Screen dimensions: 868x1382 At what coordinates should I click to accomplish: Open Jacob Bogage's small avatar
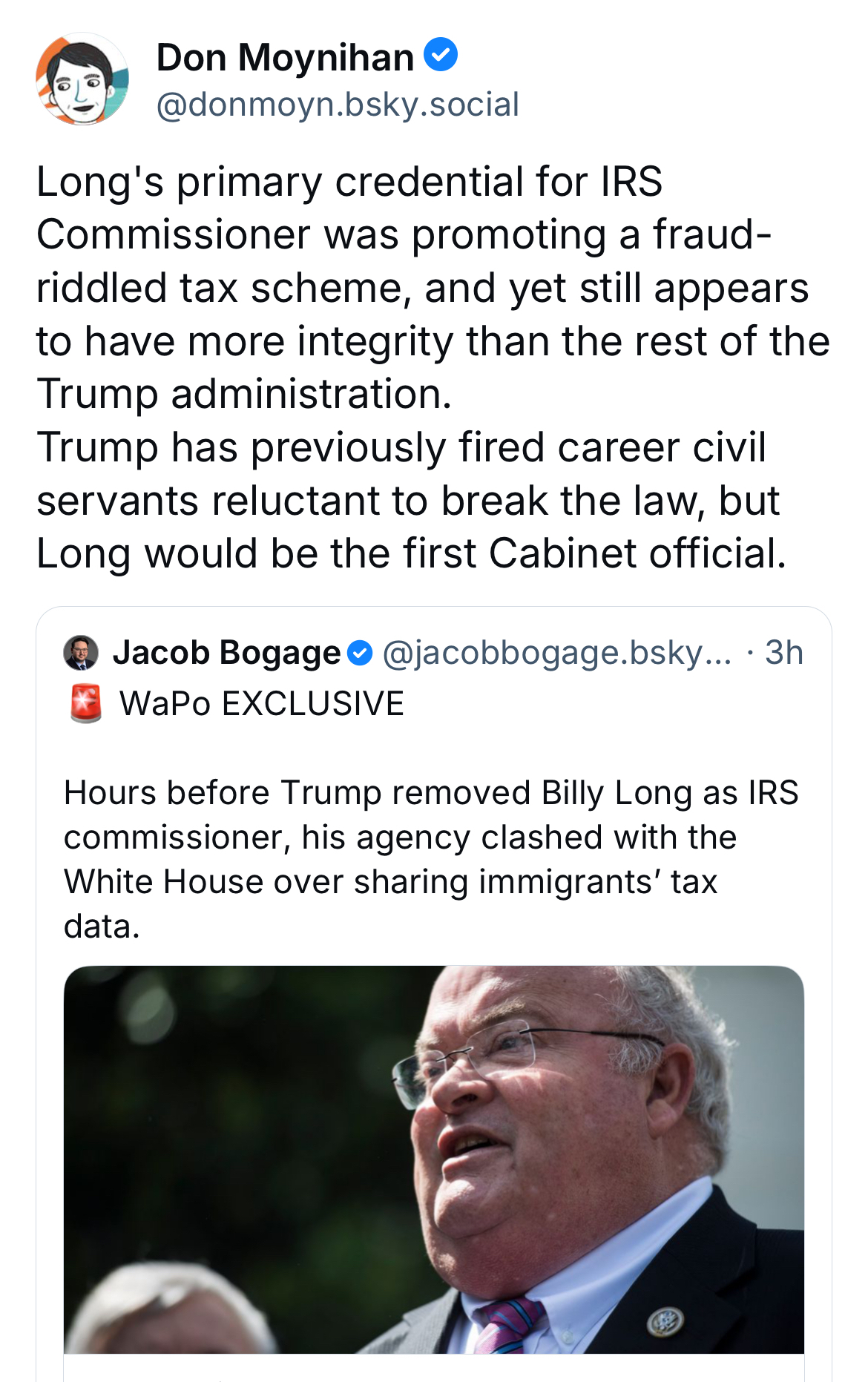(x=82, y=653)
